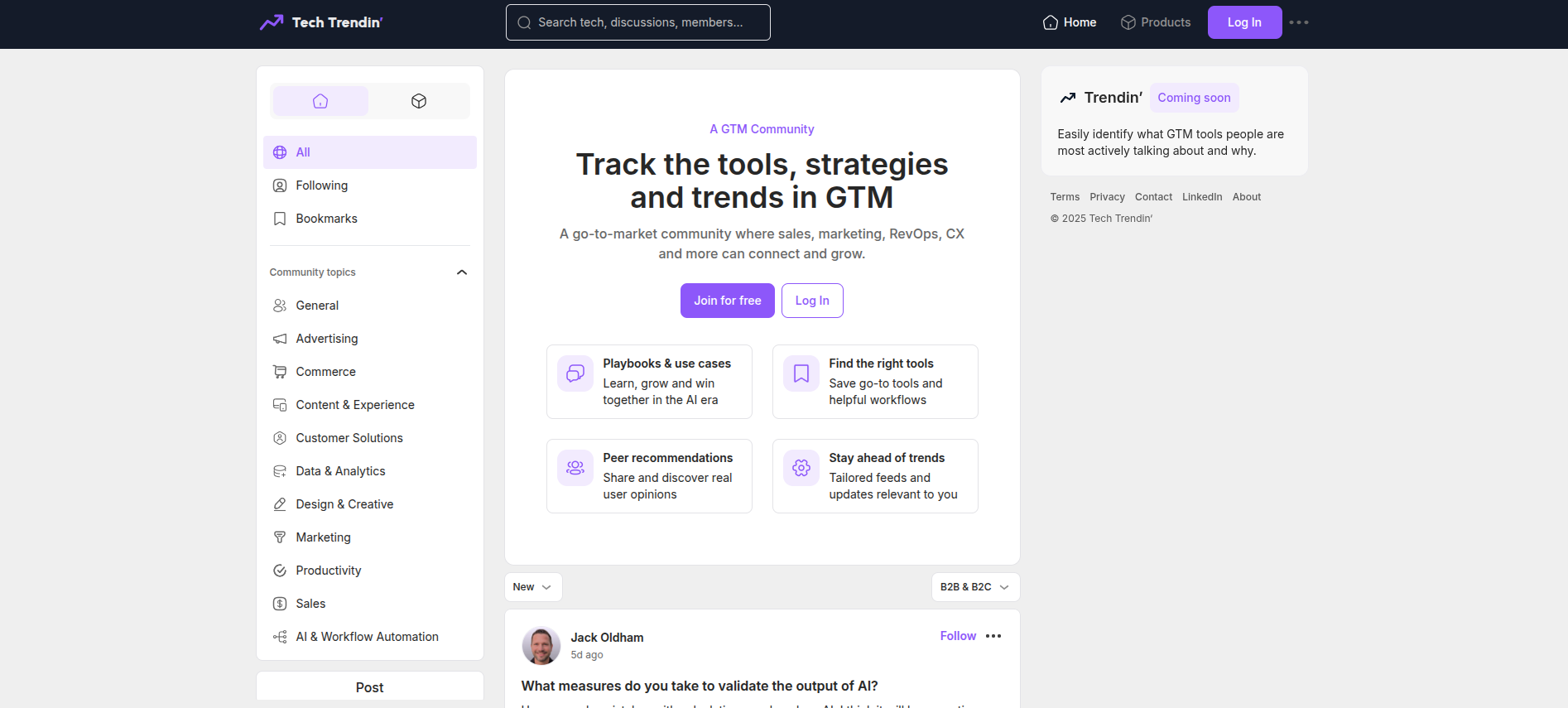Select the AI & Workflow Automation topic
Image resolution: width=1568 pixels, height=708 pixels.
tap(367, 637)
